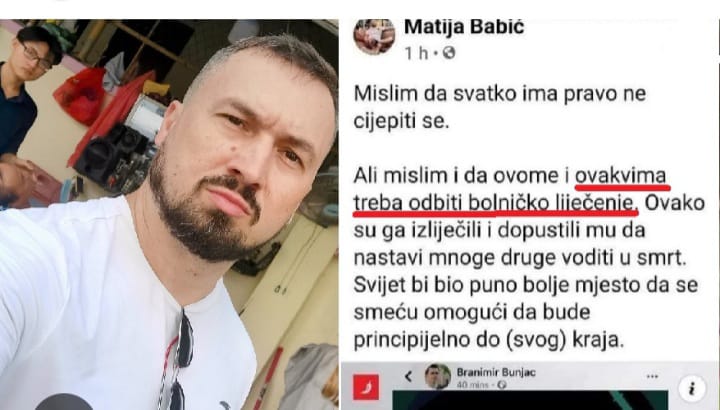
Task: Go back with the left chevron arrow
Action: (408, 377)
